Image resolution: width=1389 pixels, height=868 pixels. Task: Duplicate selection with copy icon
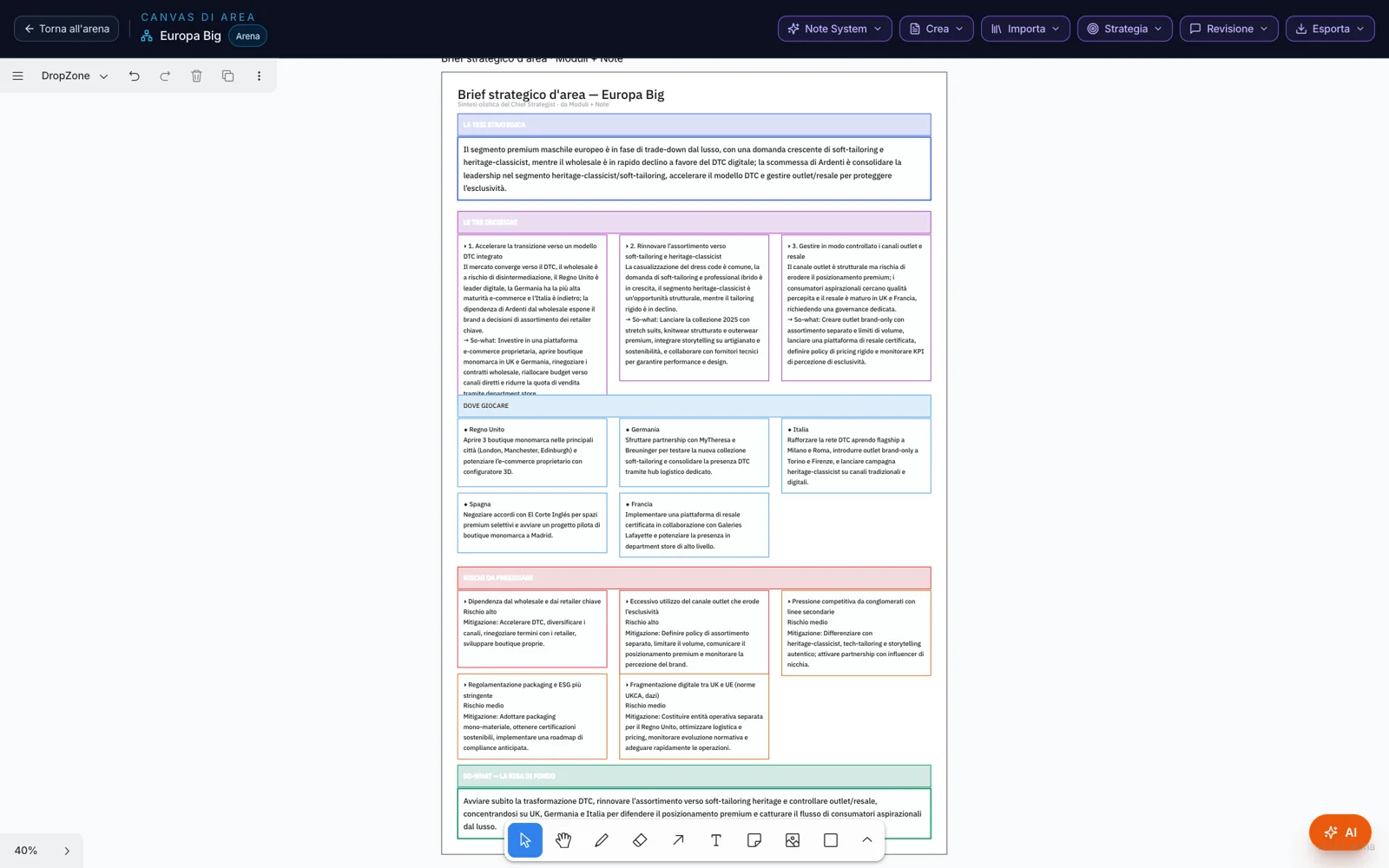pyautogui.click(x=228, y=76)
